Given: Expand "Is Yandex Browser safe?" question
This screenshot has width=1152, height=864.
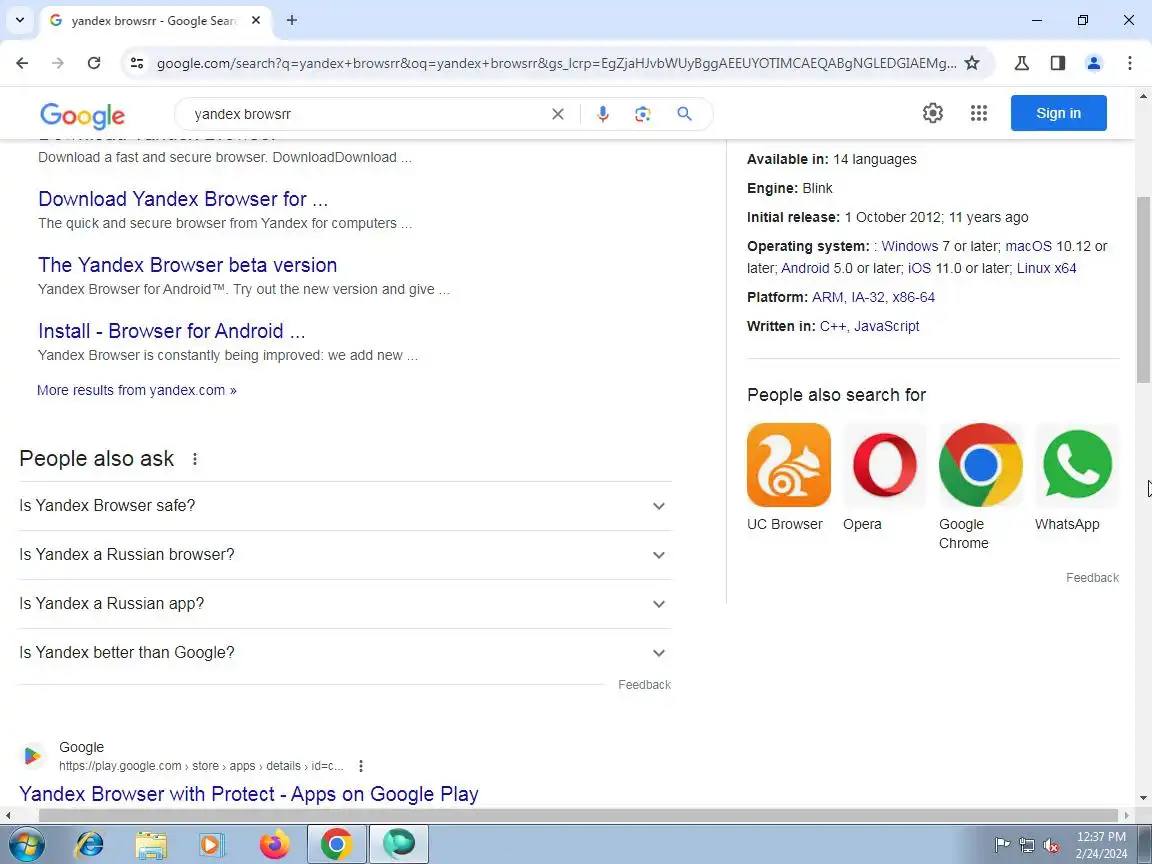Looking at the screenshot, I should coord(345,506).
